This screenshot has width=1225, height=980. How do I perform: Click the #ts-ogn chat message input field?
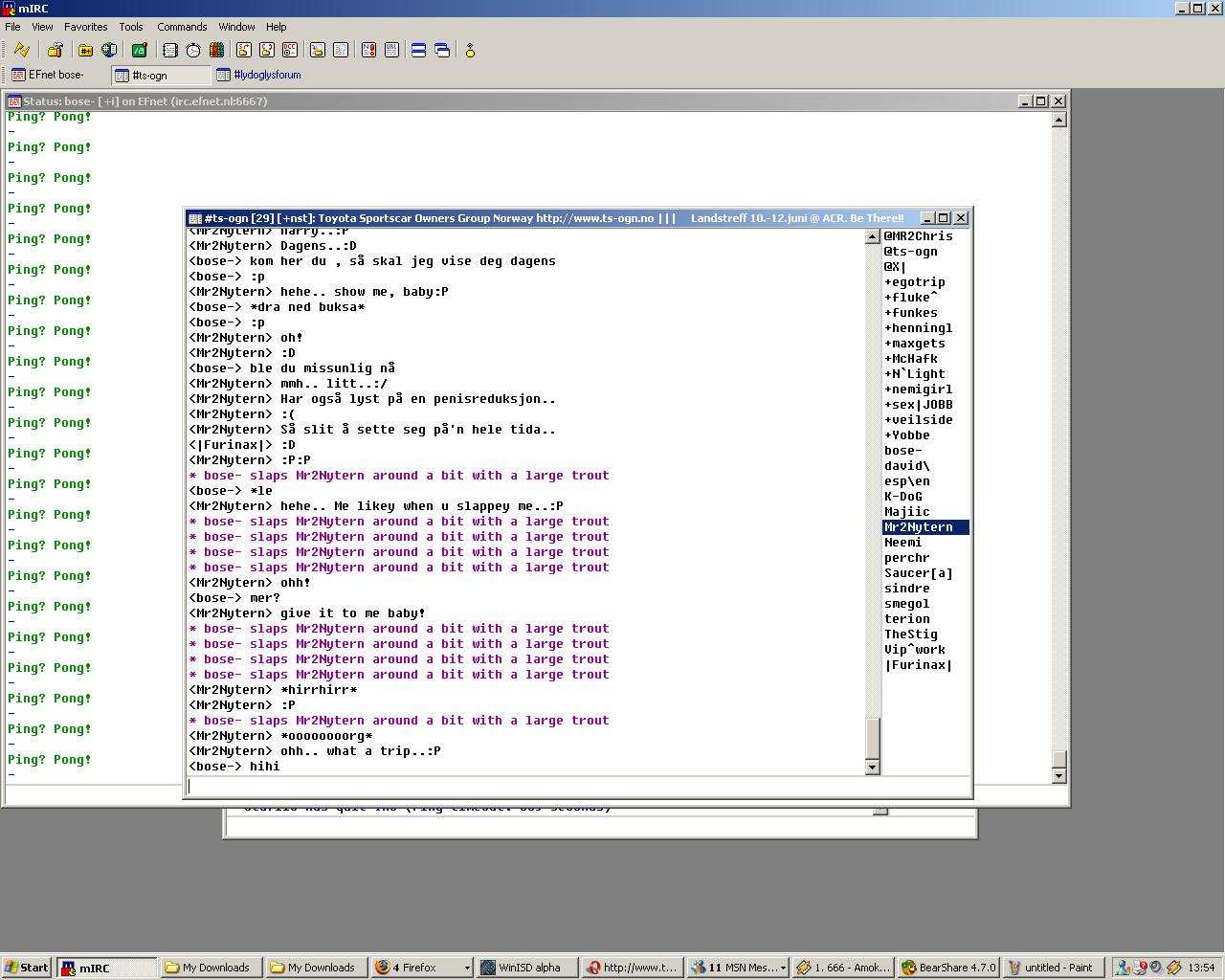574,786
